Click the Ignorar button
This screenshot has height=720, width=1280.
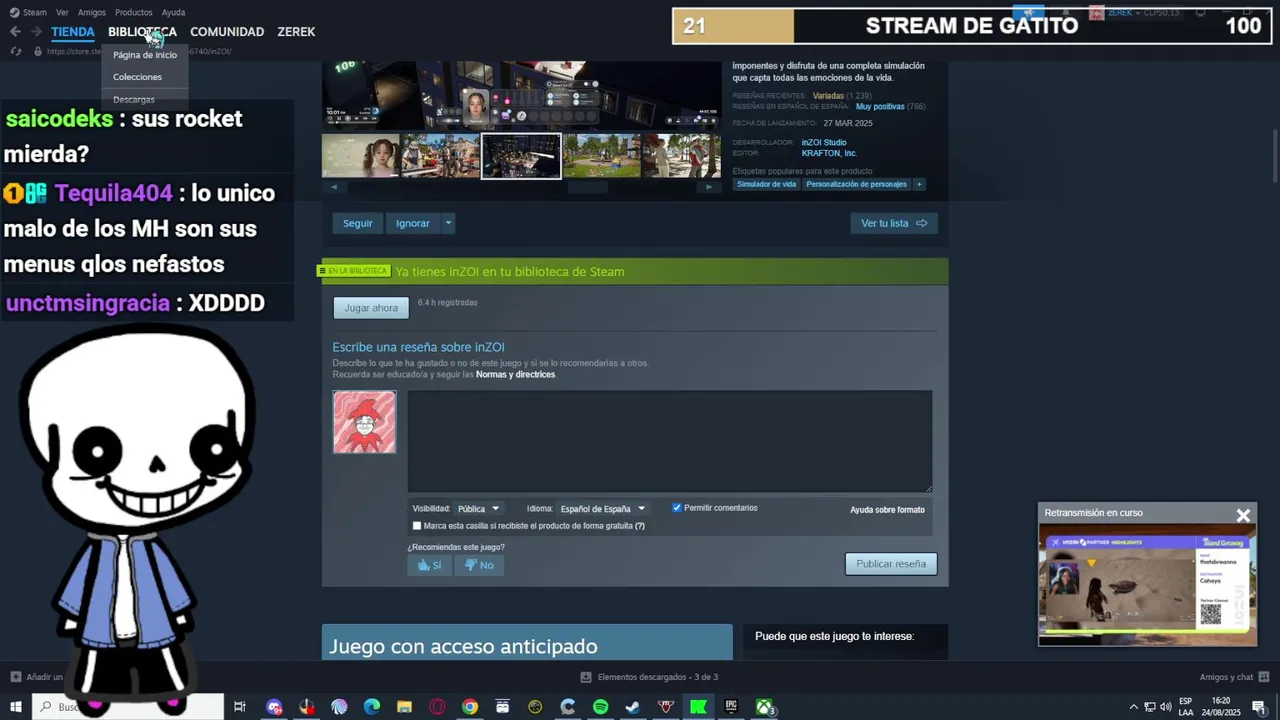pos(412,223)
